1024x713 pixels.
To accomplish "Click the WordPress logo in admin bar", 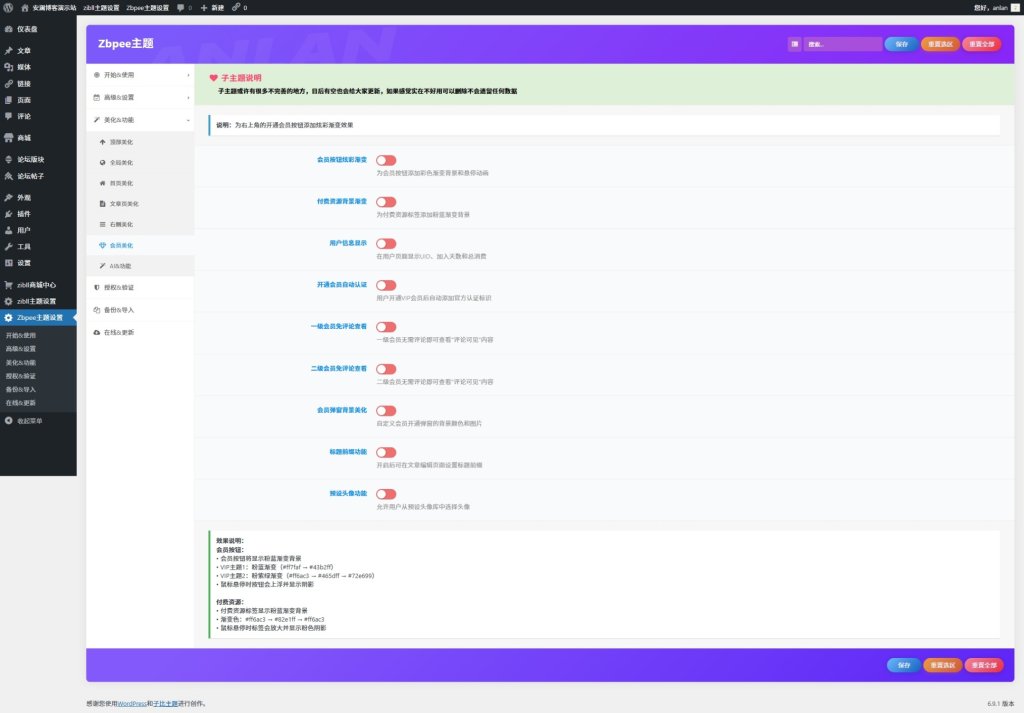I will (x=9, y=7).
